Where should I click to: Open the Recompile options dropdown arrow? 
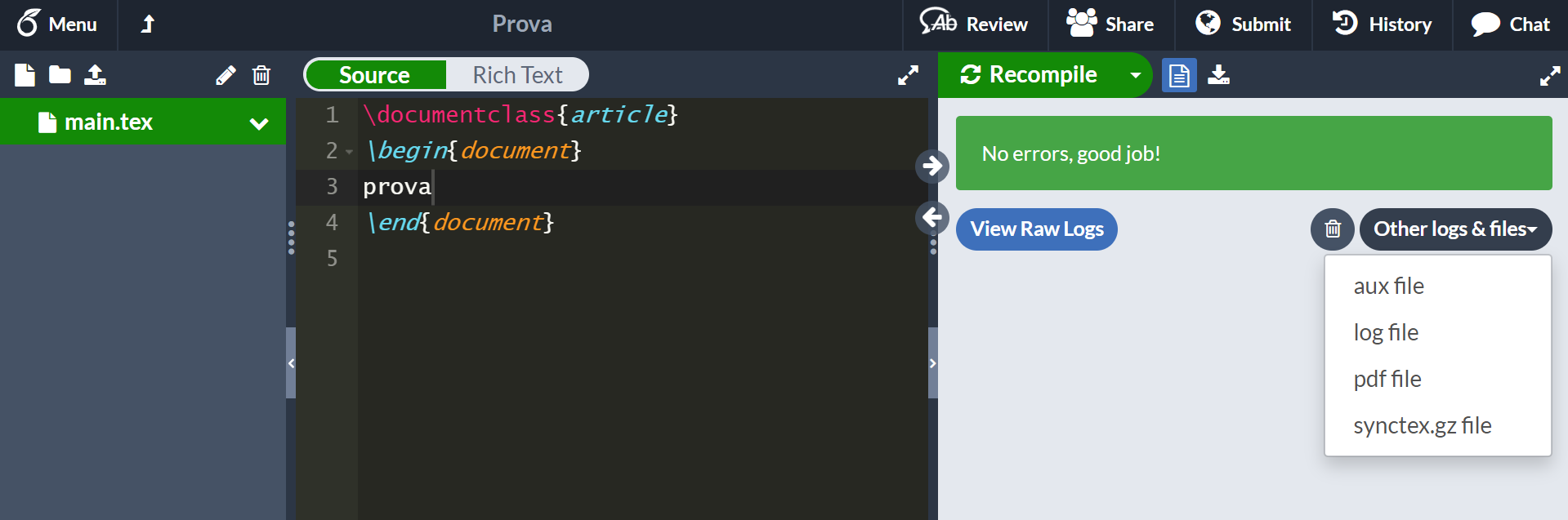(1135, 75)
